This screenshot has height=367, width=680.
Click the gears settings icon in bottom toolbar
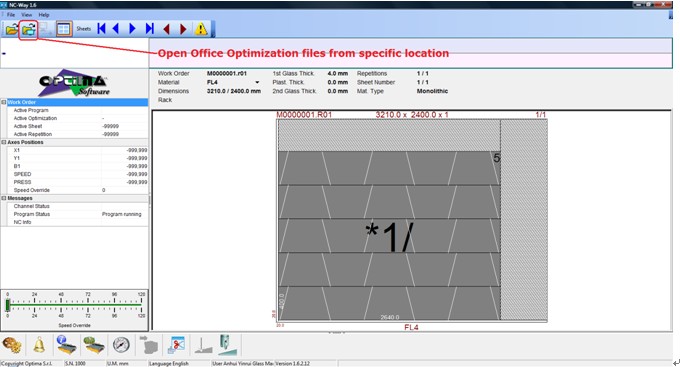click(12, 345)
